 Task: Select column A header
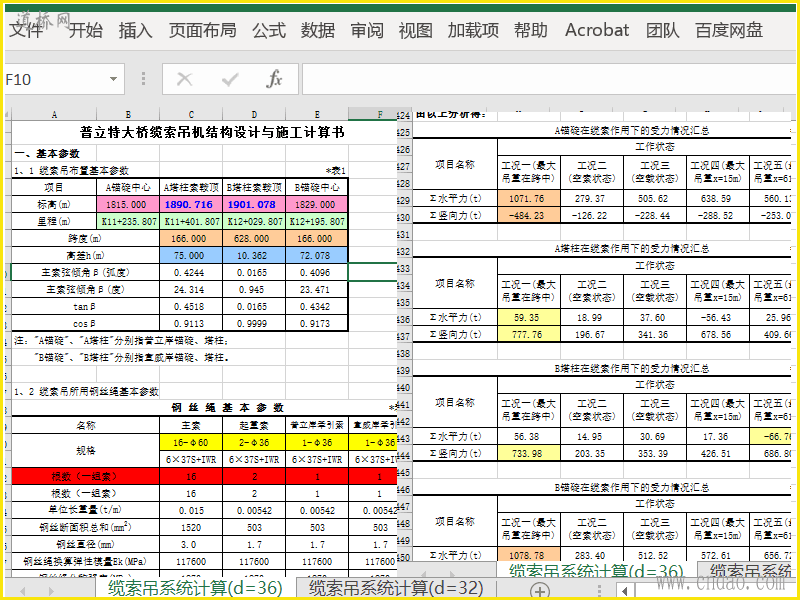coord(54,115)
